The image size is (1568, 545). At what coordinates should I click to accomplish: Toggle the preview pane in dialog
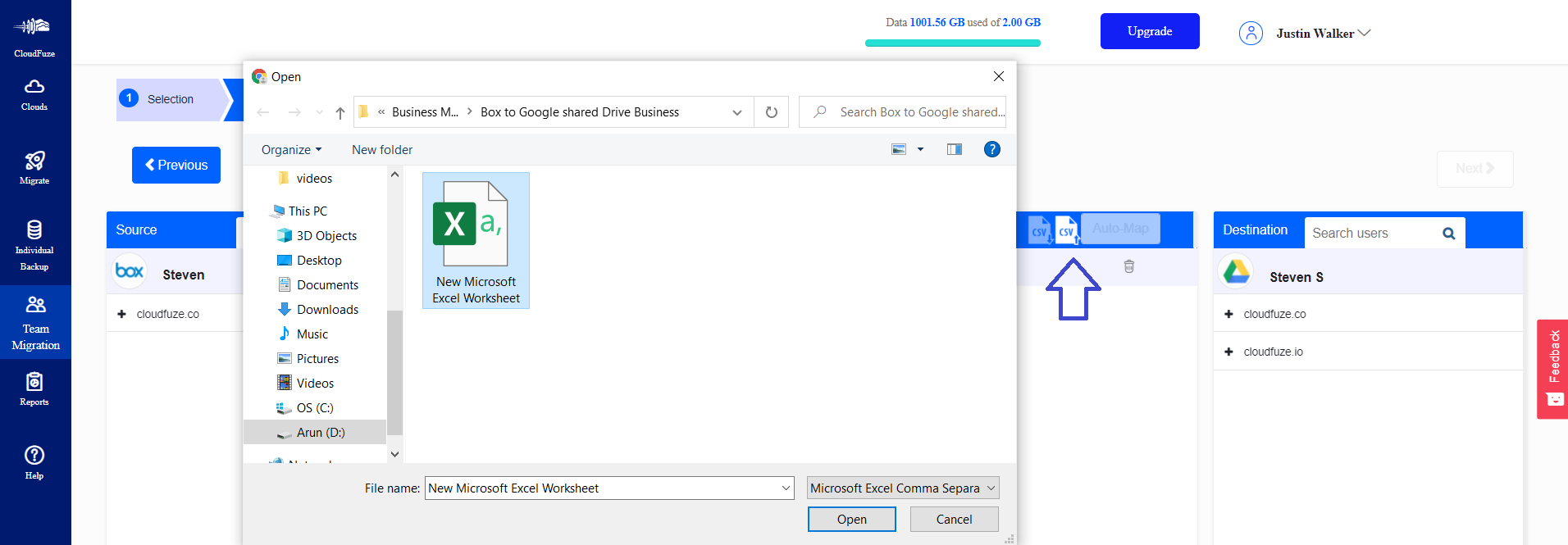955,149
